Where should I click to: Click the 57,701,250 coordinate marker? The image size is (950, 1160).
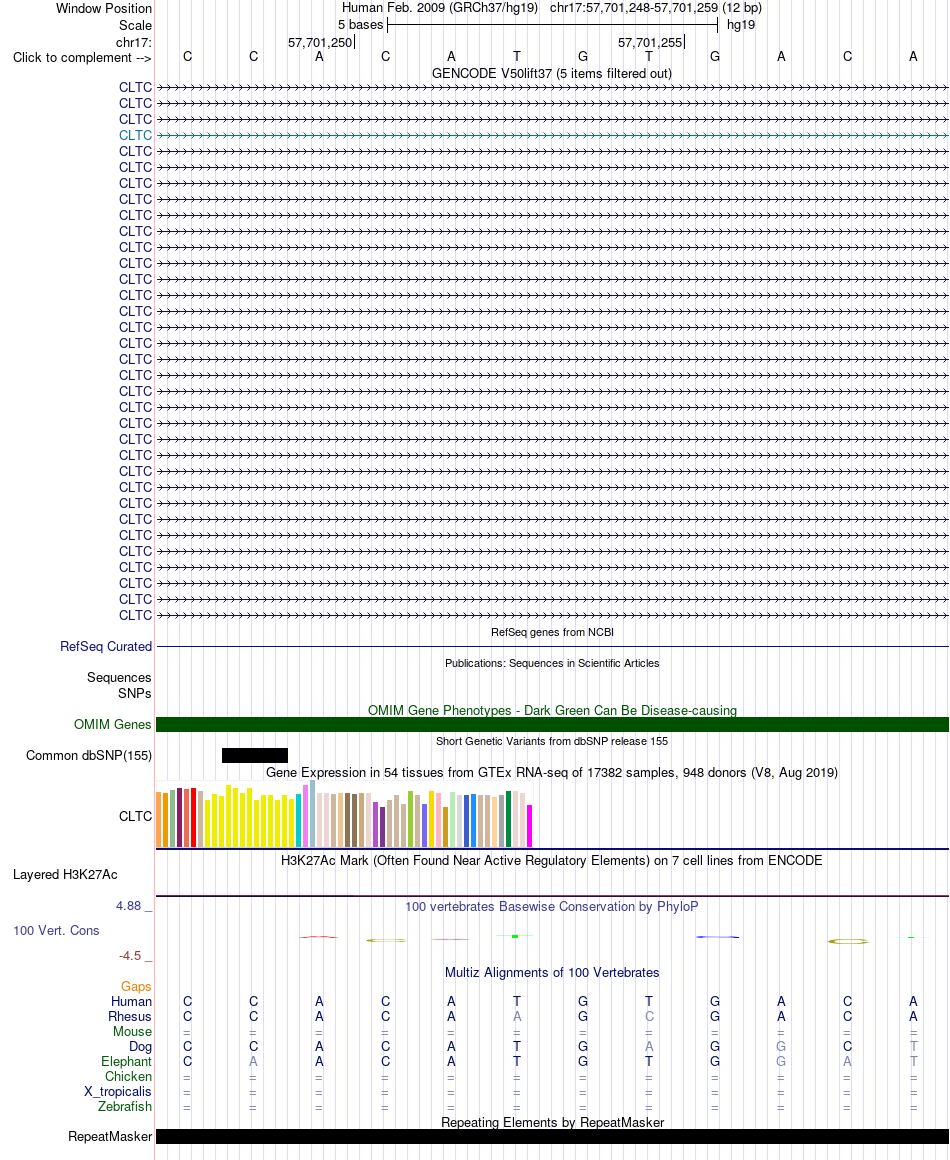320,43
